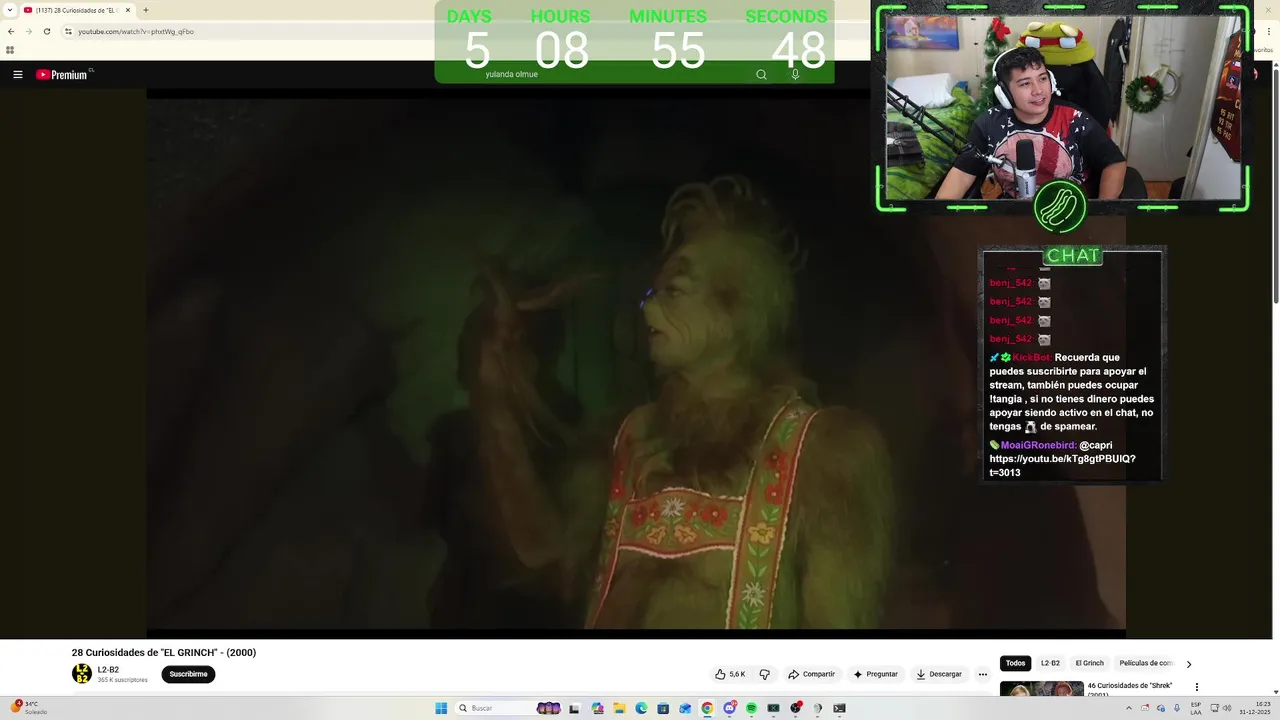Click the Grinch video player area

[636, 363]
